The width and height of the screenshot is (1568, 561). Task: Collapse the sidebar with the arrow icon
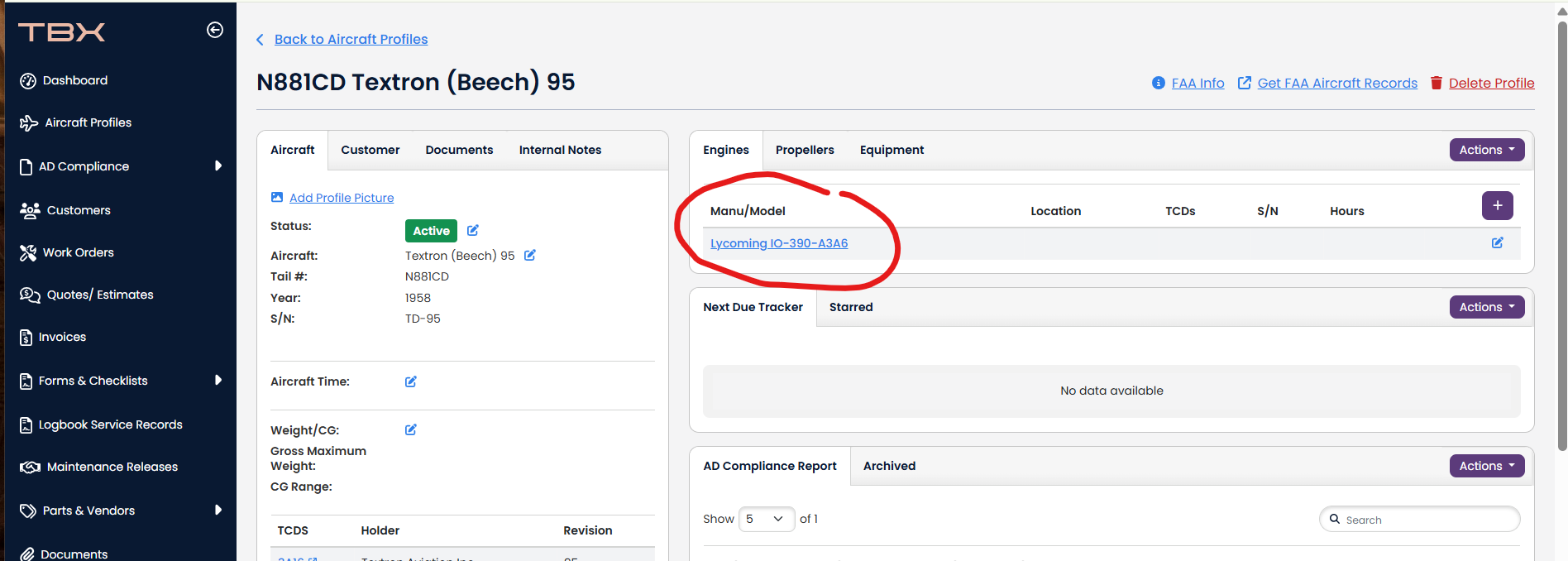pos(215,30)
